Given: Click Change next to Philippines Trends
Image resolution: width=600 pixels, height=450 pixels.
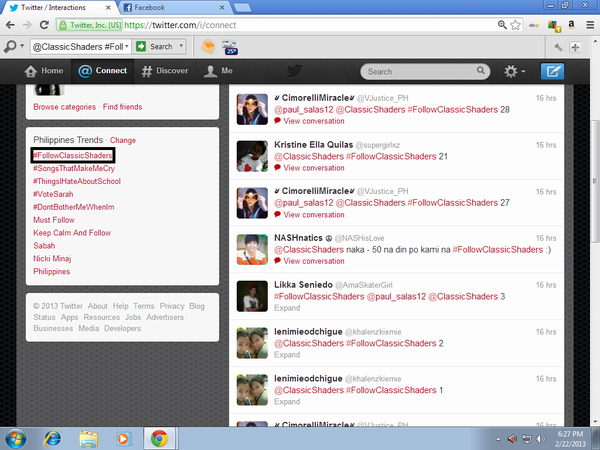Looking at the screenshot, I should click(123, 140).
